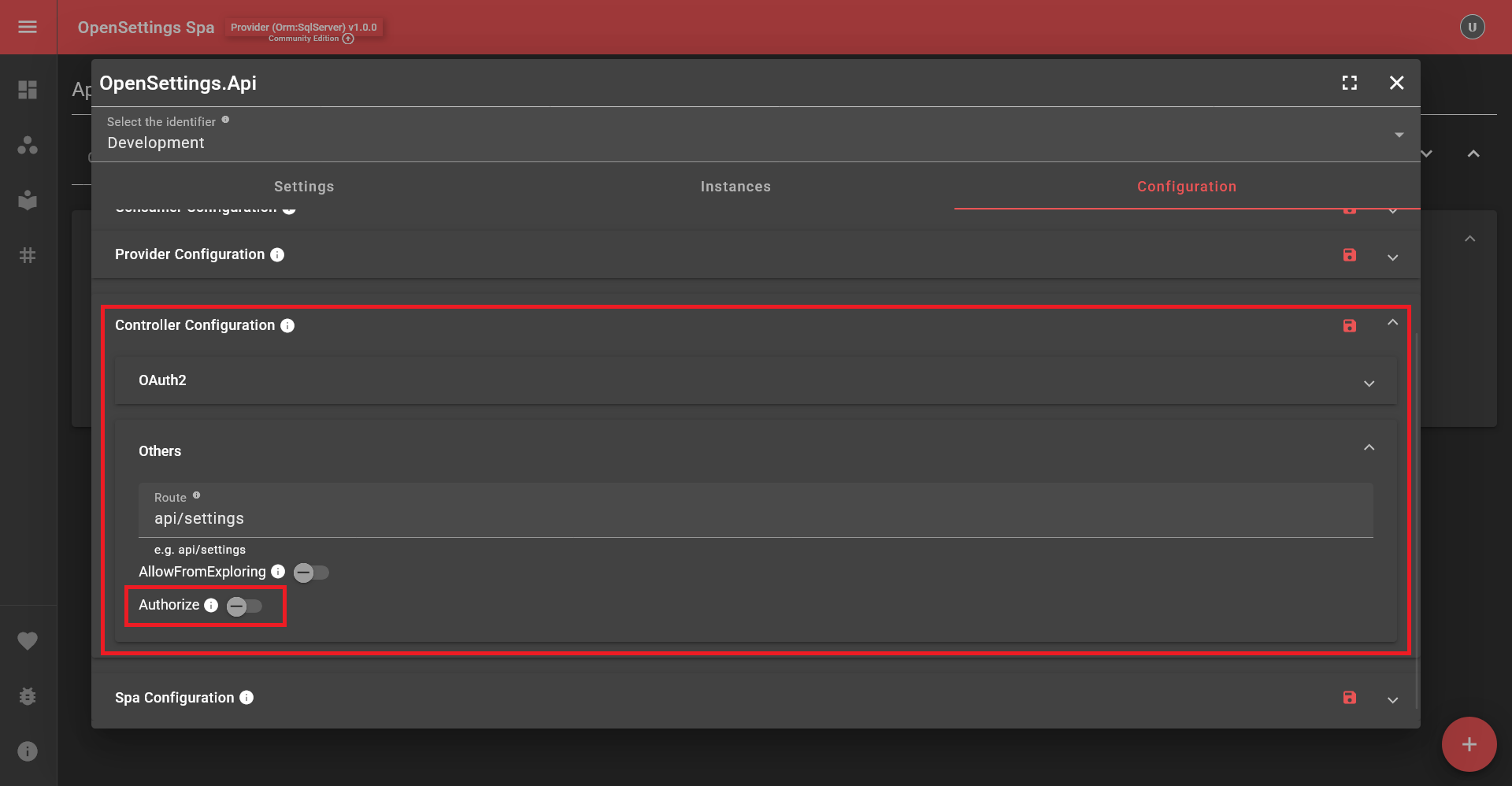Open the packages library sidebar icon
Image resolution: width=1512 pixels, height=786 pixels.
[28, 200]
